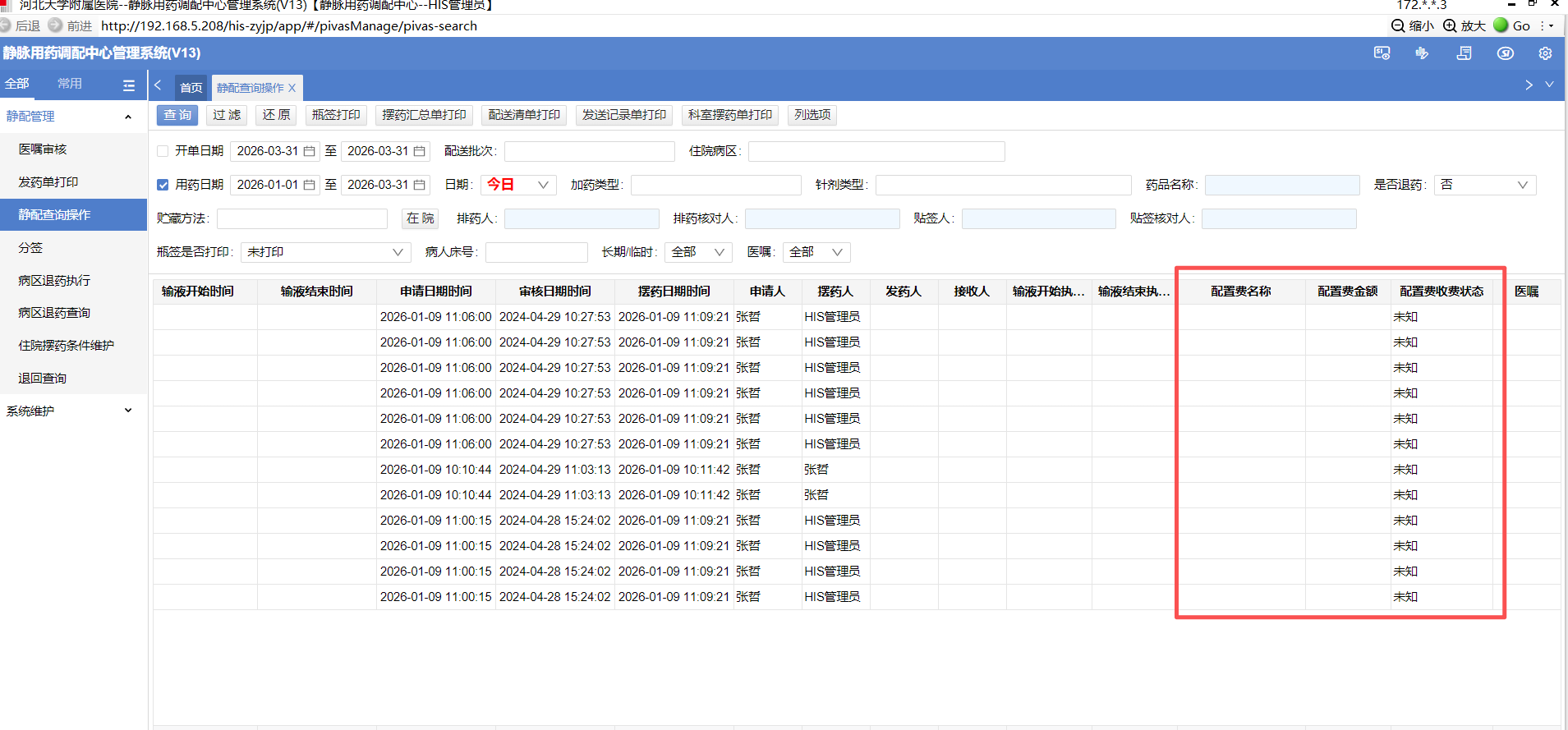Image resolution: width=1568 pixels, height=730 pixels.
Task: Click the 配置费收费状态 column header
Action: point(1442,292)
